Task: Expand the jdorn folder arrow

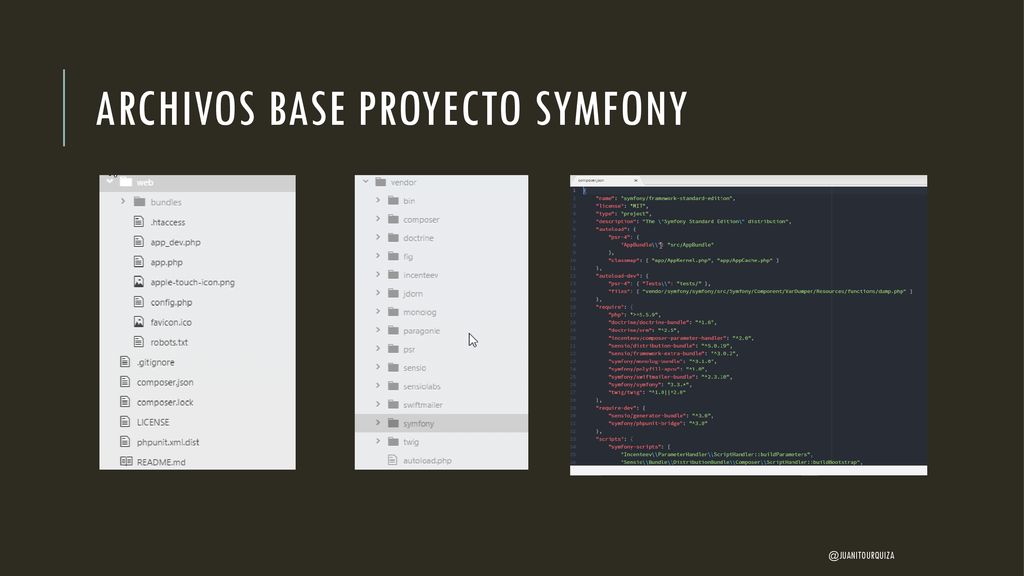Action: pos(378,293)
